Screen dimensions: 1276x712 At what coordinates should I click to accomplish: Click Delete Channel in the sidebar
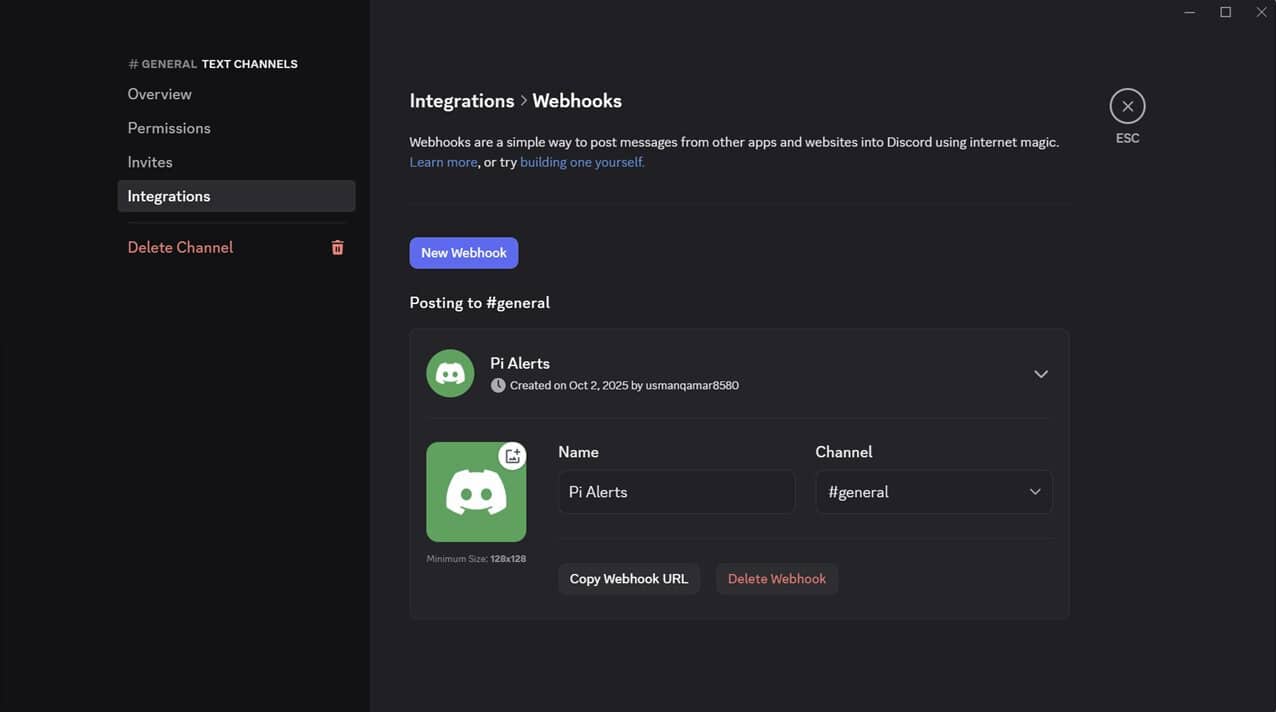(180, 247)
